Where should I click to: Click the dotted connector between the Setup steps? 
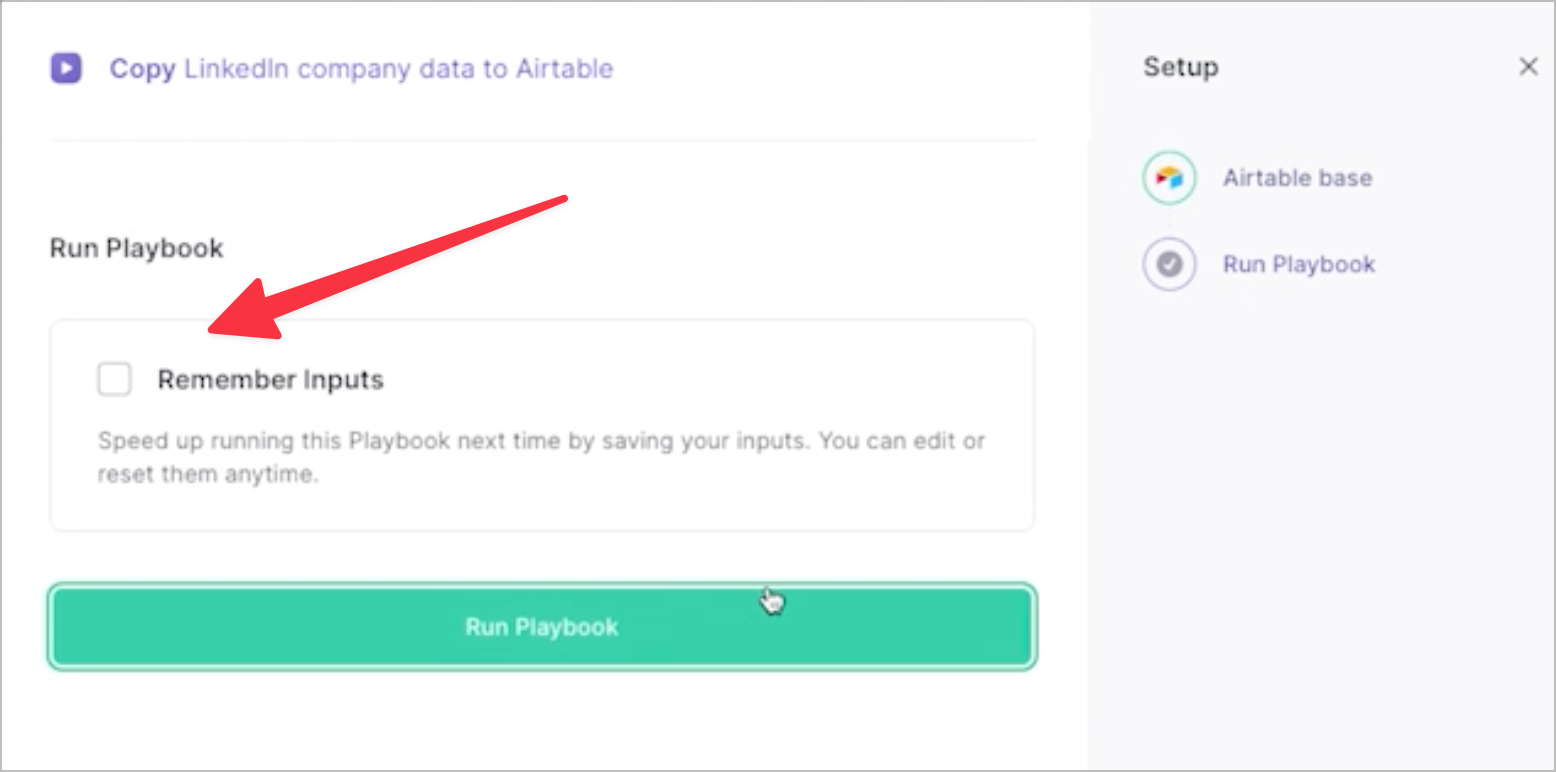point(1169,221)
